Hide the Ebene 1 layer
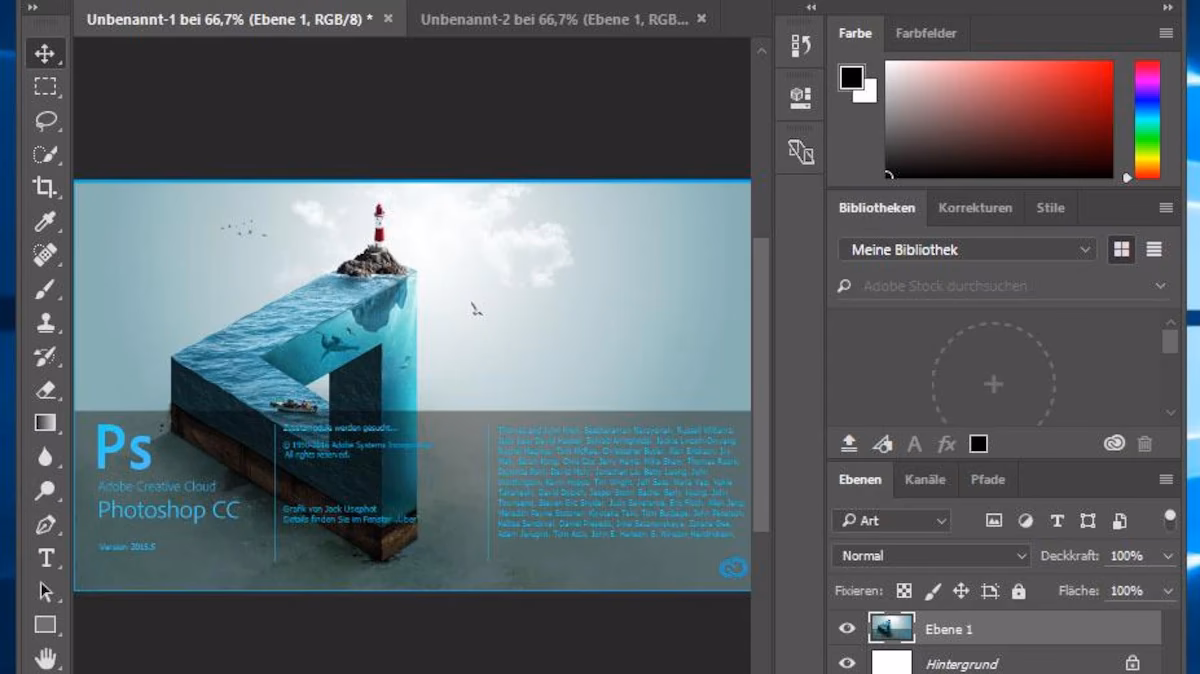 pos(846,628)
